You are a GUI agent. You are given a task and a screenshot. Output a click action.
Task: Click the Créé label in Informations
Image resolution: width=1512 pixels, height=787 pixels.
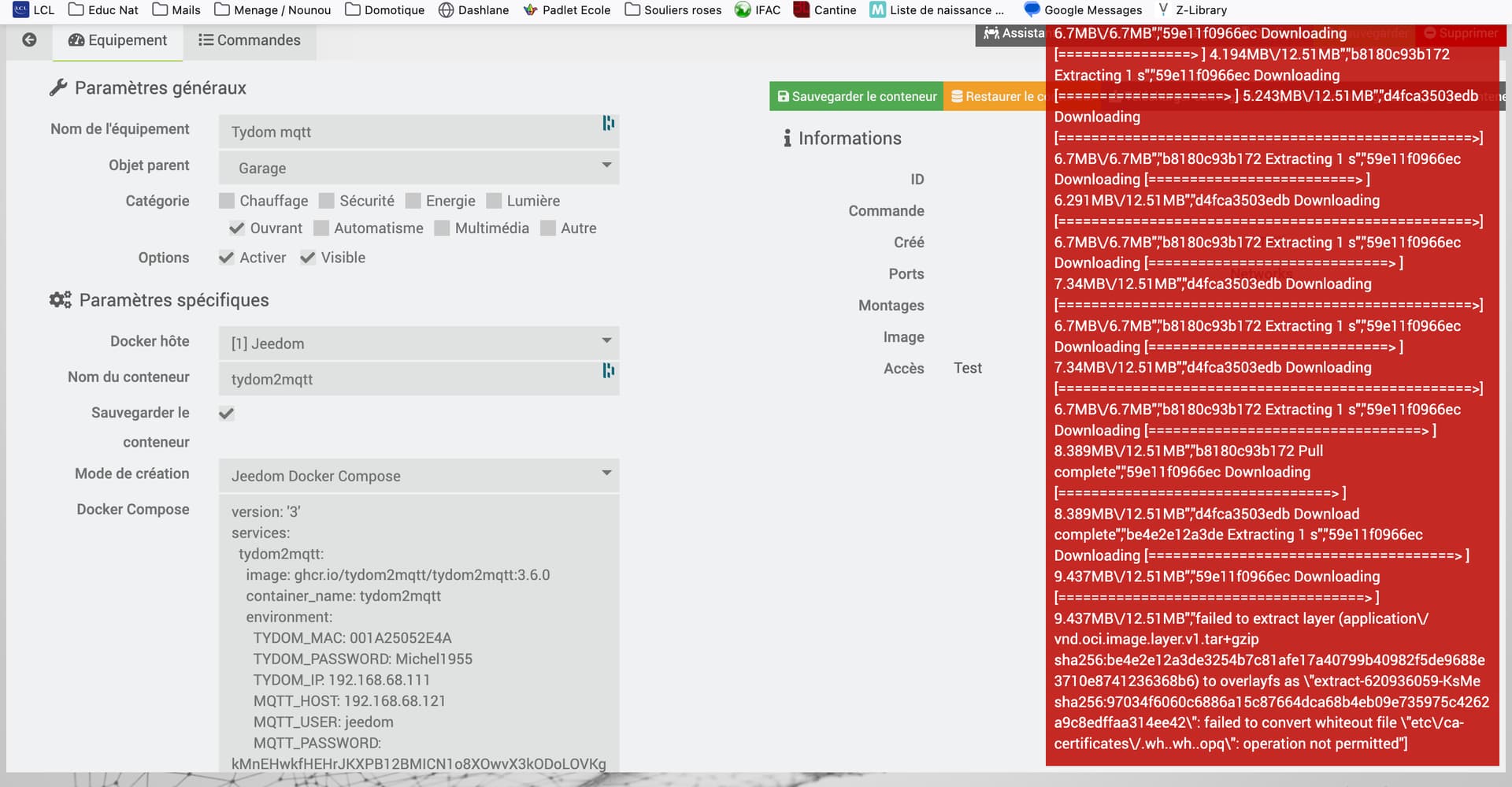coord(909,243)
